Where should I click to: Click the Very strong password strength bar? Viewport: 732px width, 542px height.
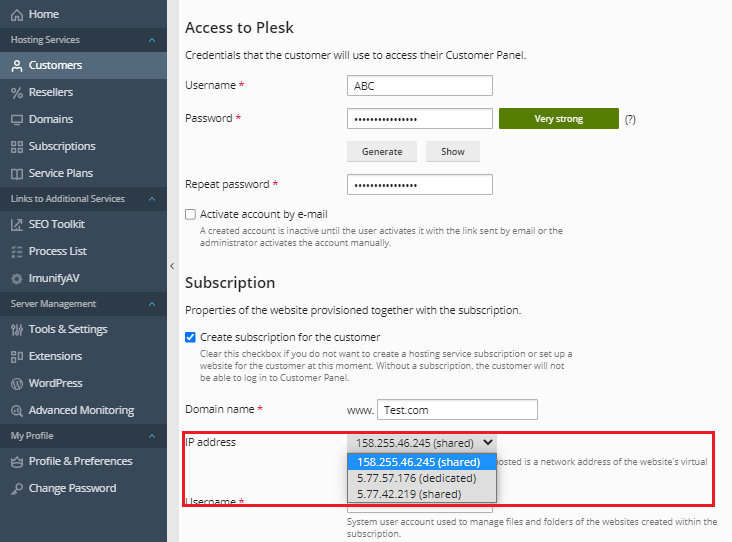[x=558, y=119]
